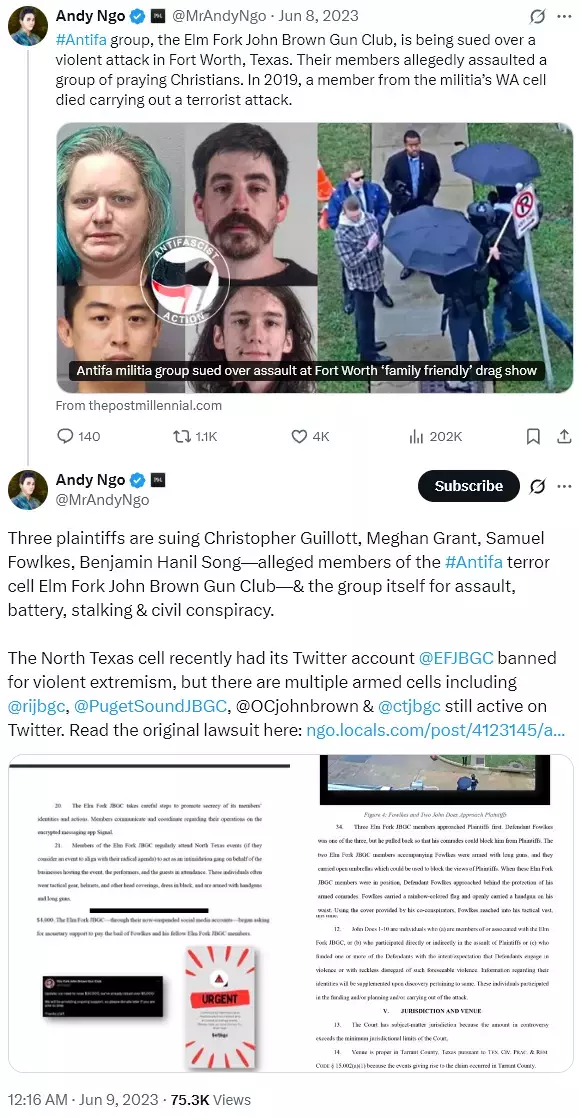
Task: Open Grok icon next to Subscribe
Action: pyautogui.click(x=538, y=486)
